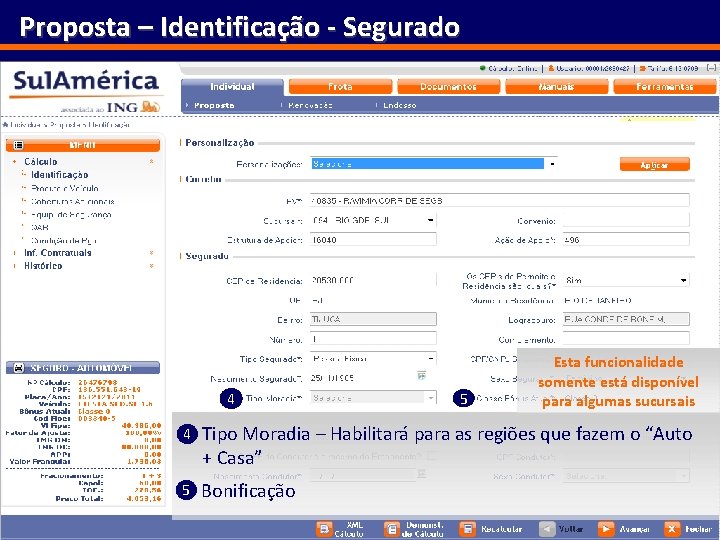Select Equip. de Segurança menu item
Viewport: 720px width, 540px height.
(x=71, y=214)
